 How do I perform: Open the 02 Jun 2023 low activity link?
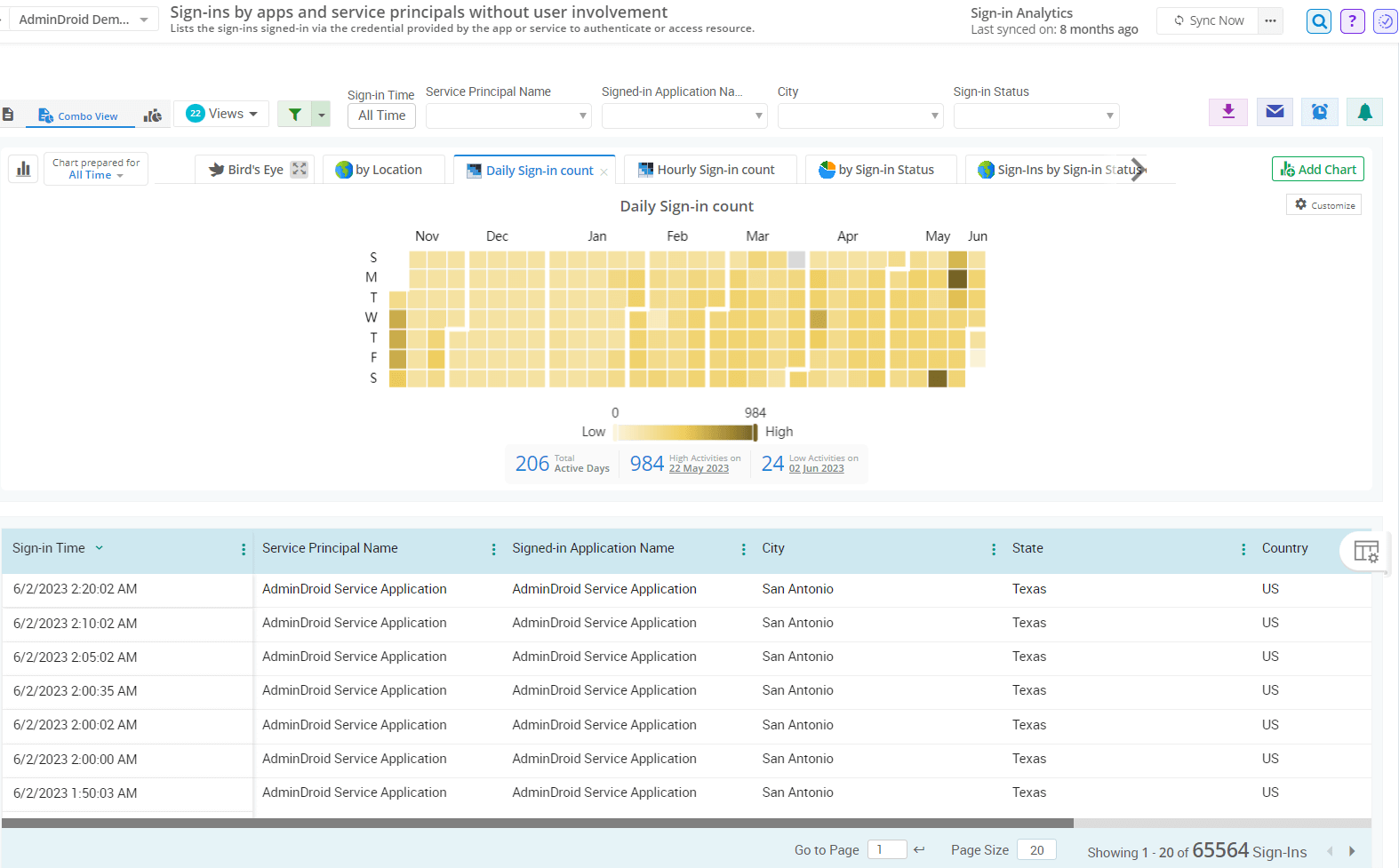point(817,469)
